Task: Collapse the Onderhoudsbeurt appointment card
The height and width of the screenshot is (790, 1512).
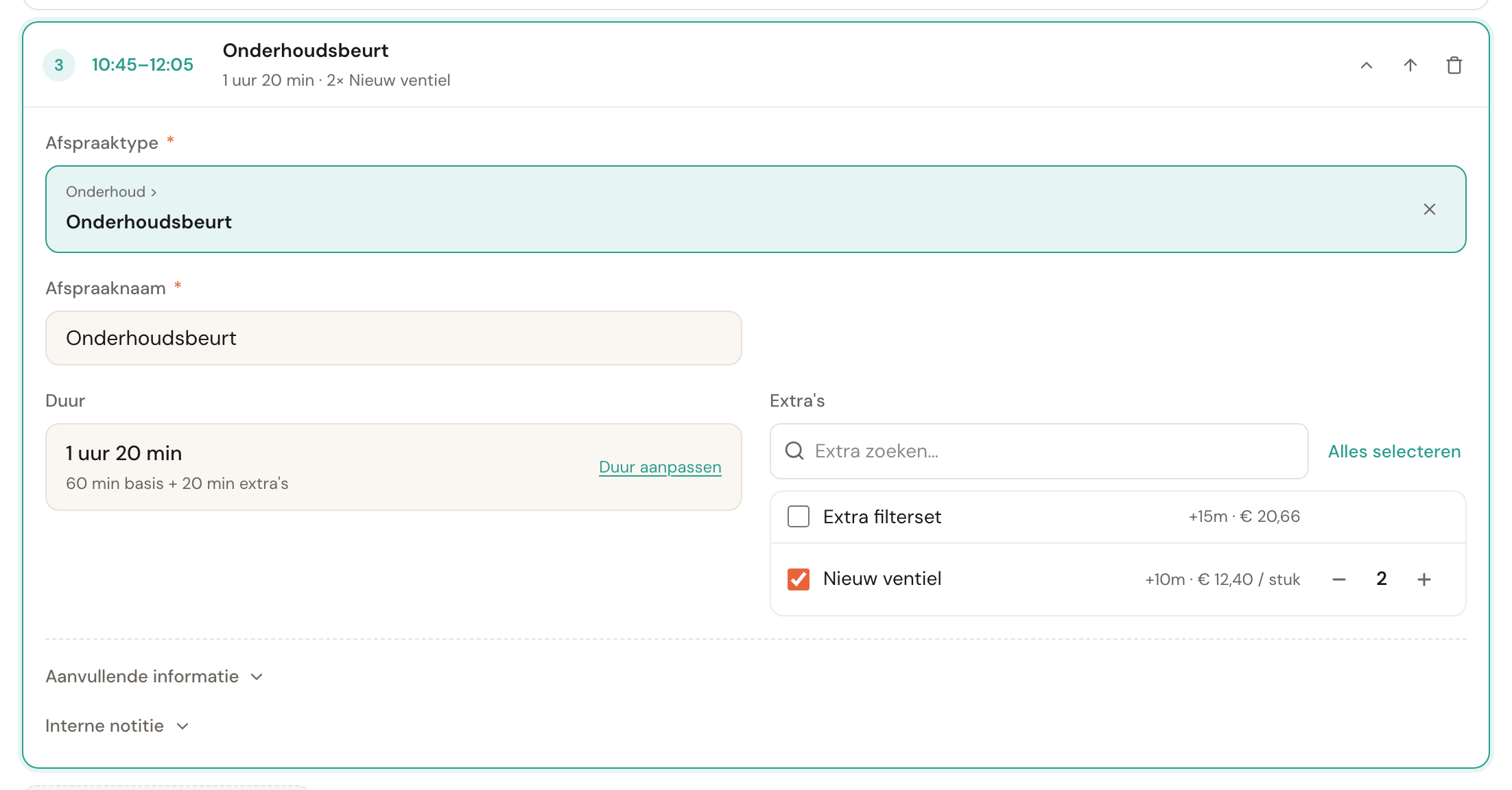Action: point(1367,65)
